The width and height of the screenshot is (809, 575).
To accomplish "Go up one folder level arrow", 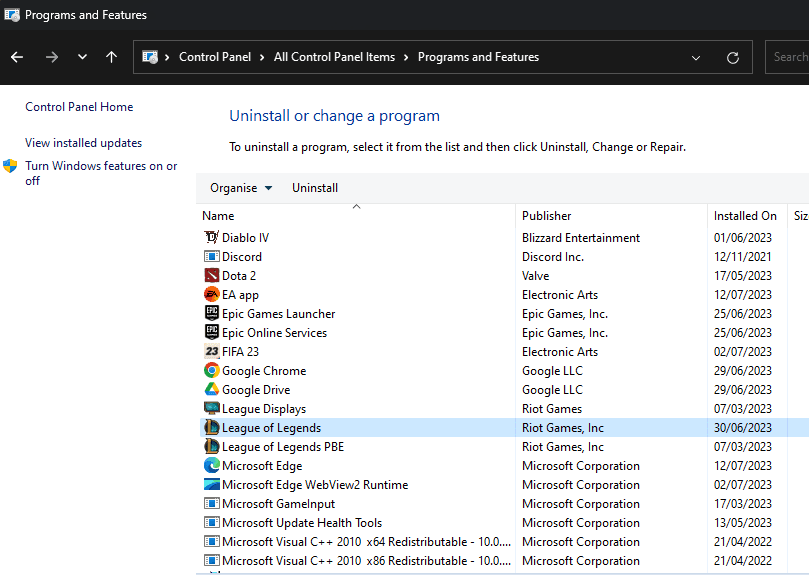I will pos(111,57).
